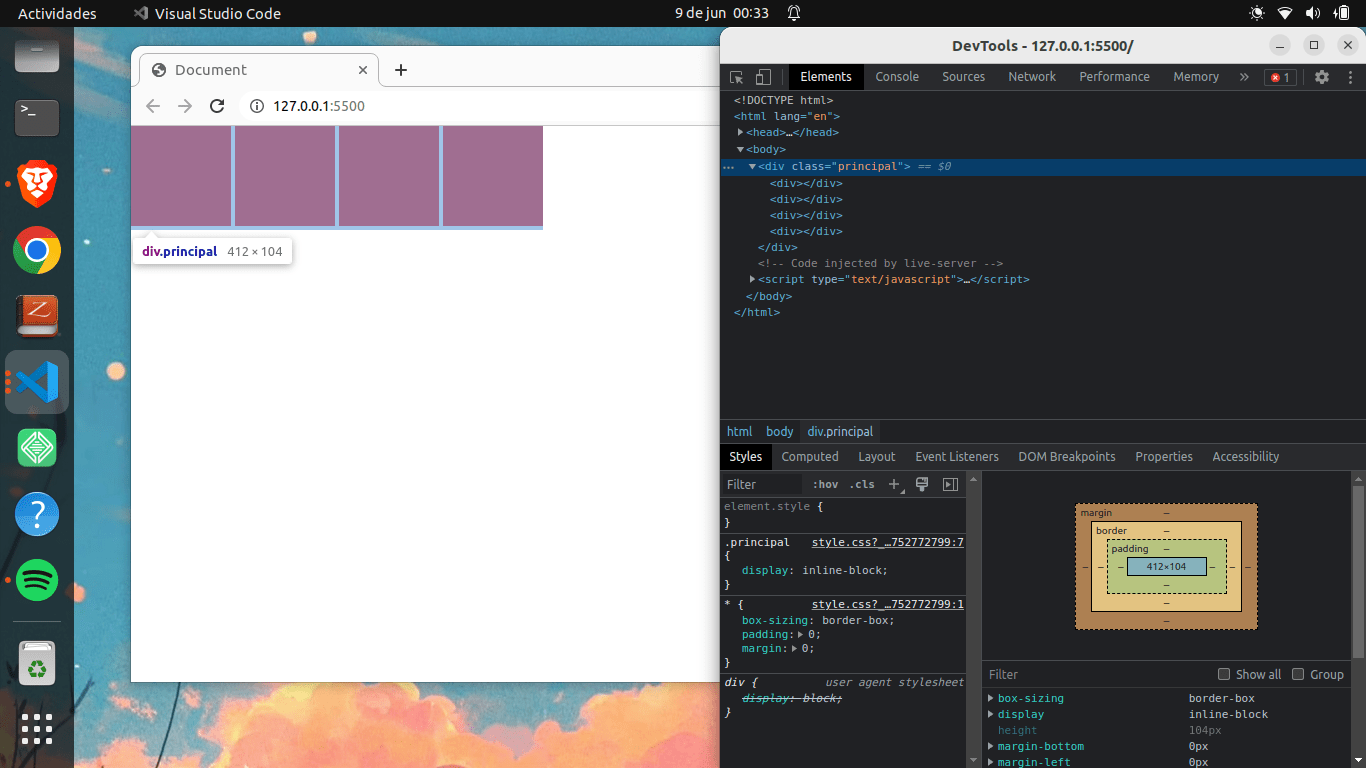
Task: Click the element classes .cls icon
Action: click(x=862, y=484)
